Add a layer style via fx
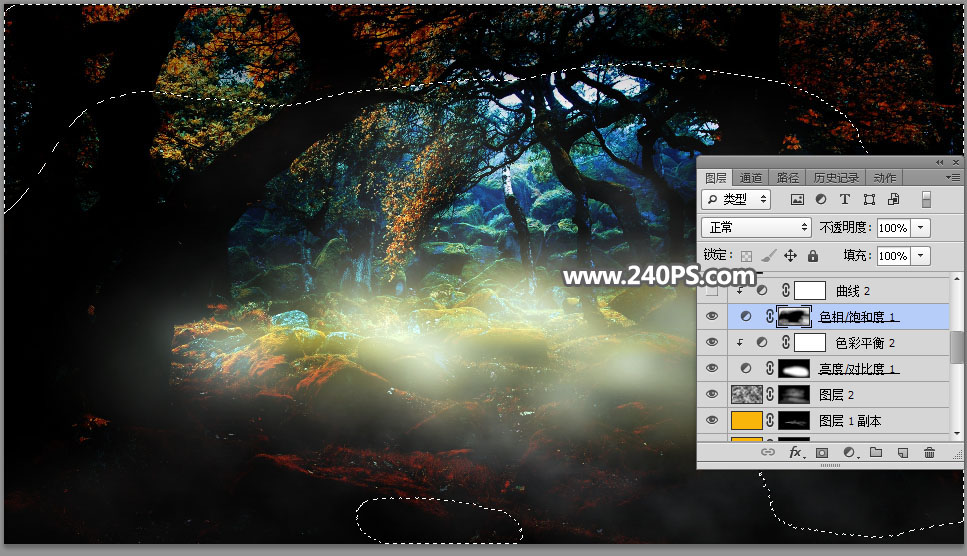 click(797, 452)
